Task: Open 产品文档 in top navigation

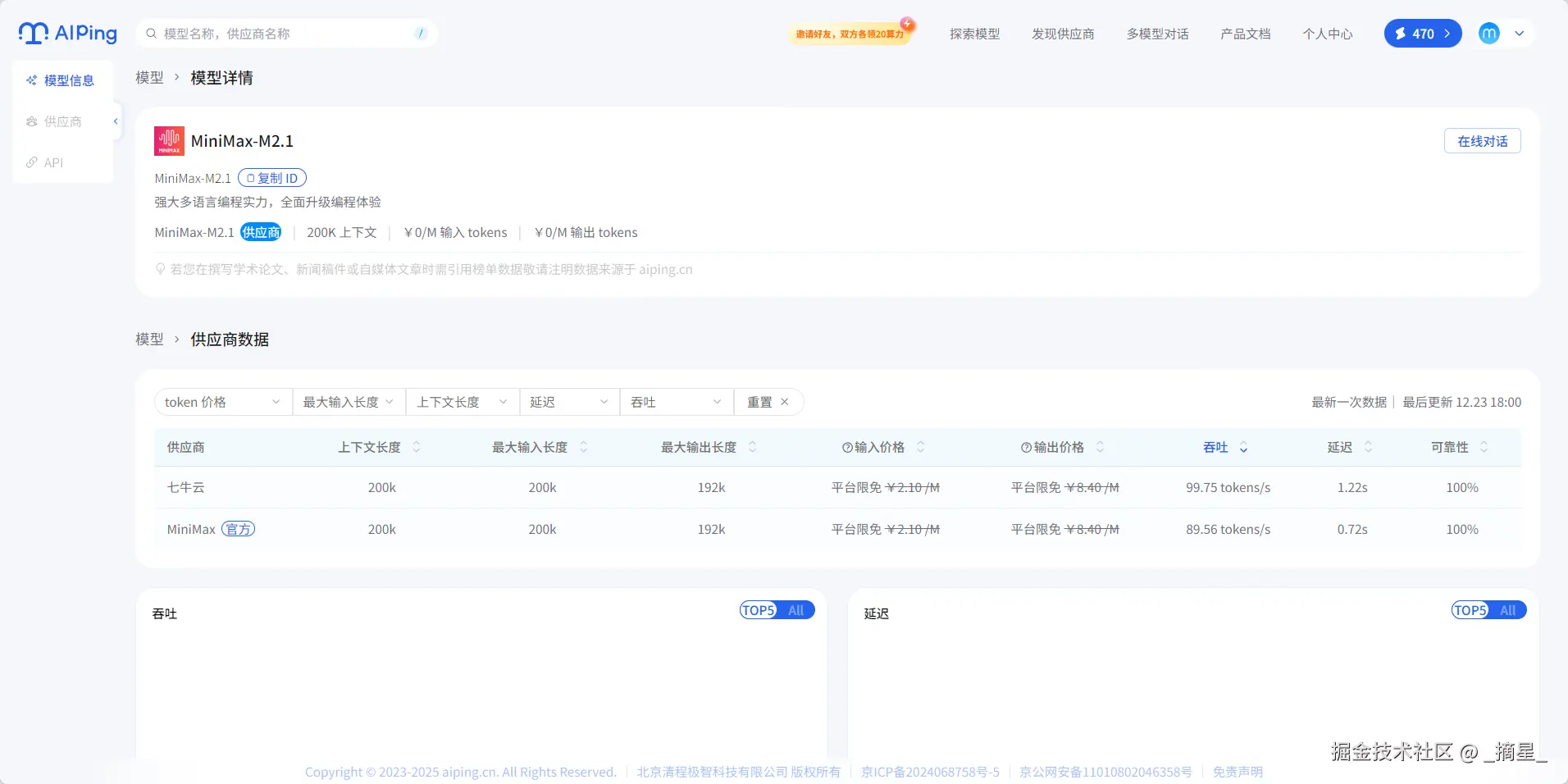Action: pos(1246,34)
